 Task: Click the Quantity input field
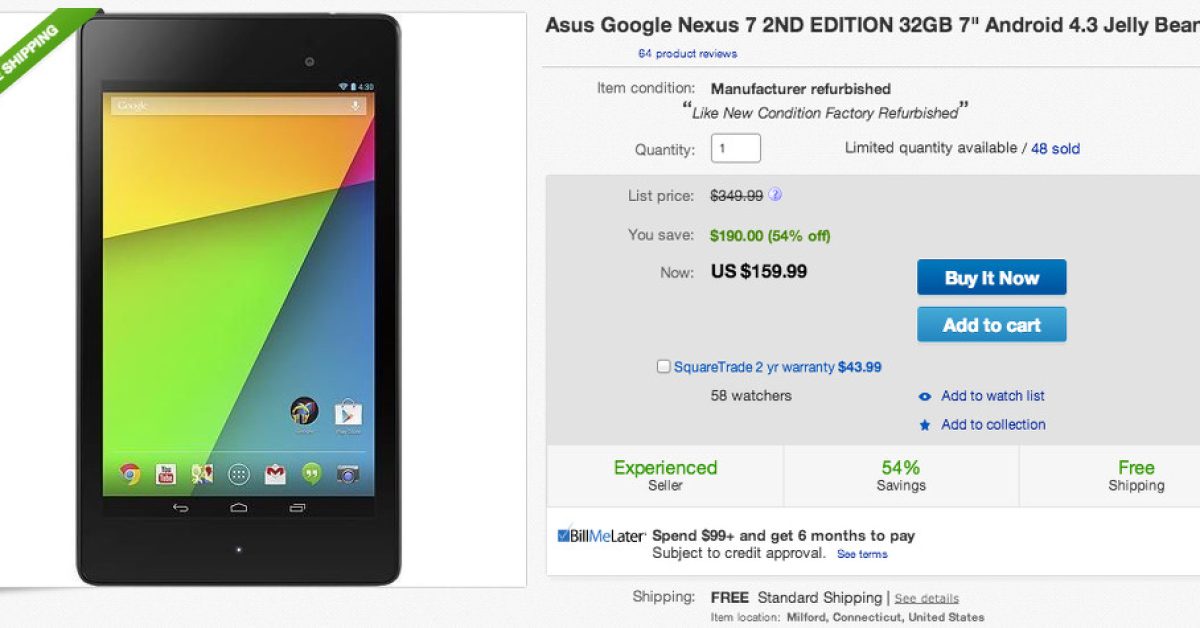735,148
